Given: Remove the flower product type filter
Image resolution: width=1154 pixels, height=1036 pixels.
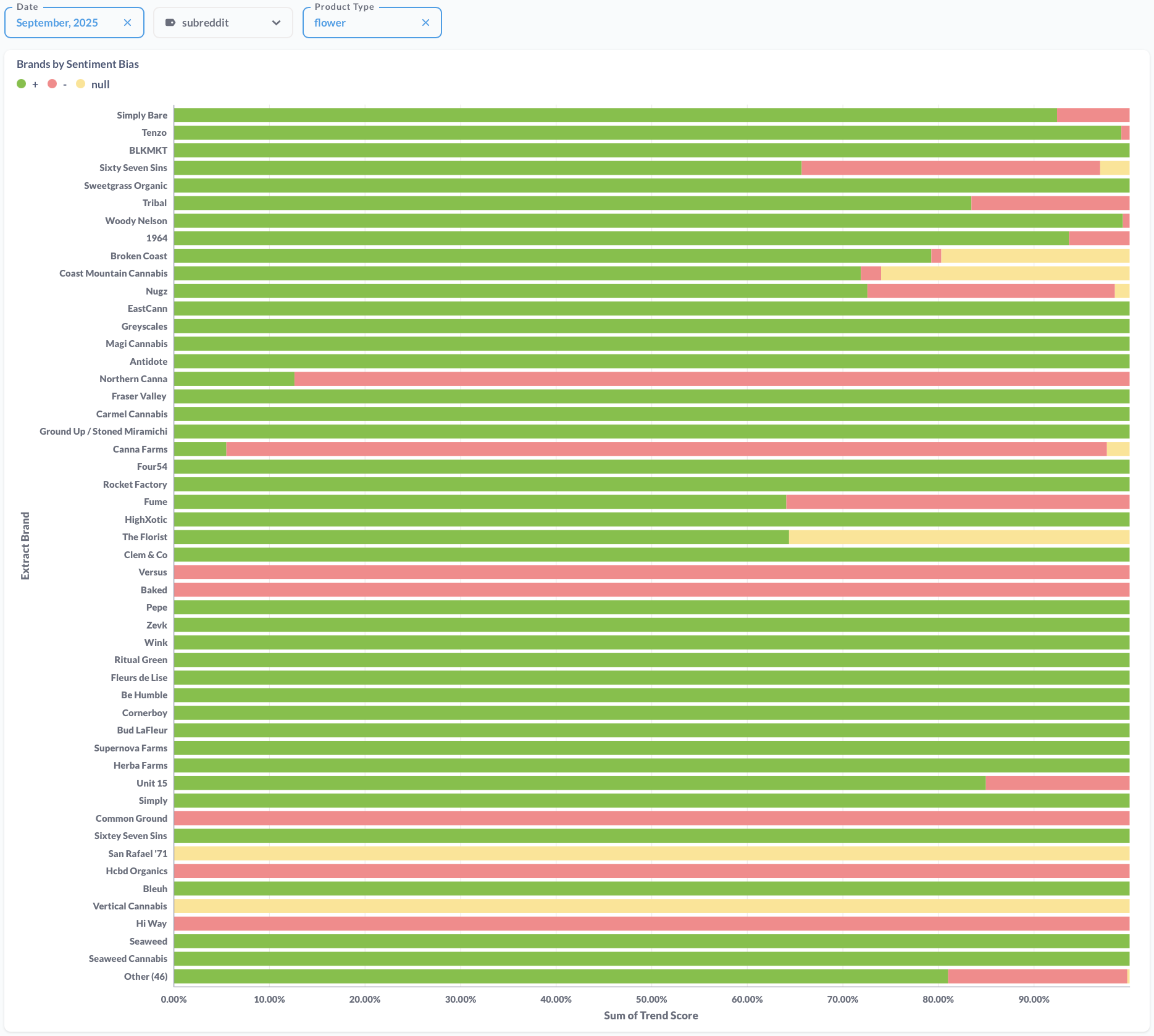Looking at the screenshot, I should 425,23.
